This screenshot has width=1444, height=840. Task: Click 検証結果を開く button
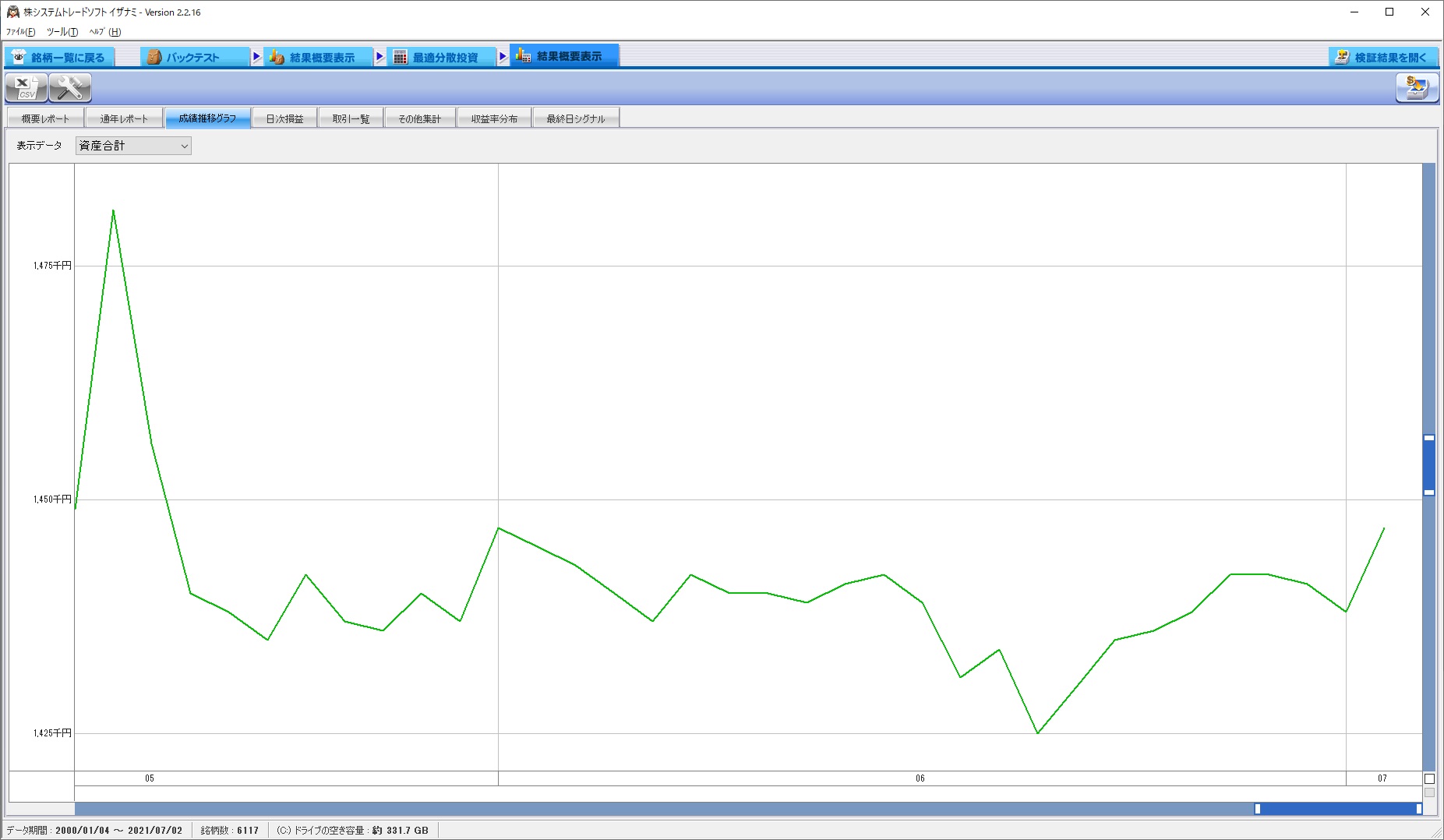(1383, 57)
